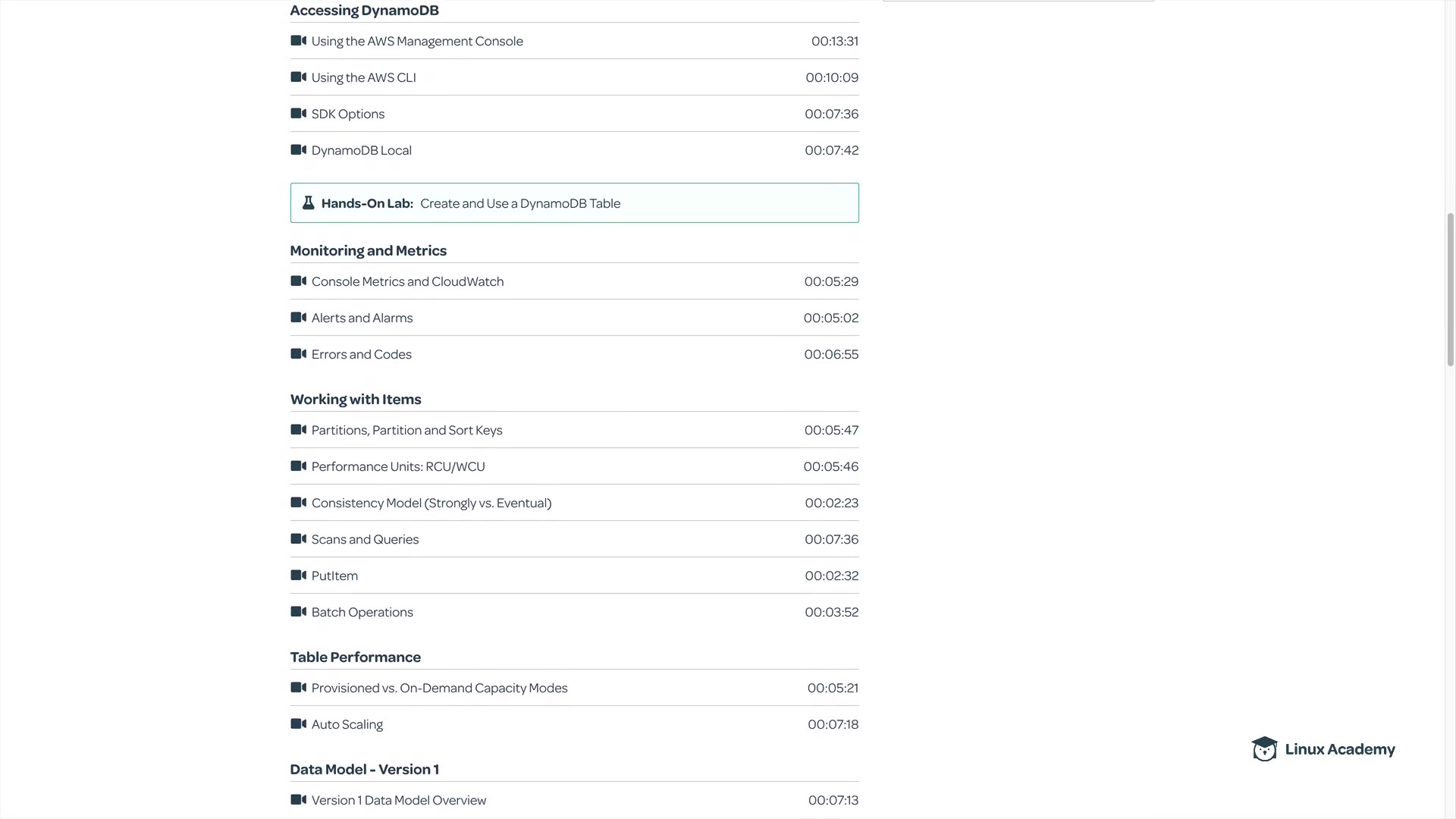Open Using the AWS Management Console lesson
The height and width of the screenshot is (819, 1456).
pos(417,41)
